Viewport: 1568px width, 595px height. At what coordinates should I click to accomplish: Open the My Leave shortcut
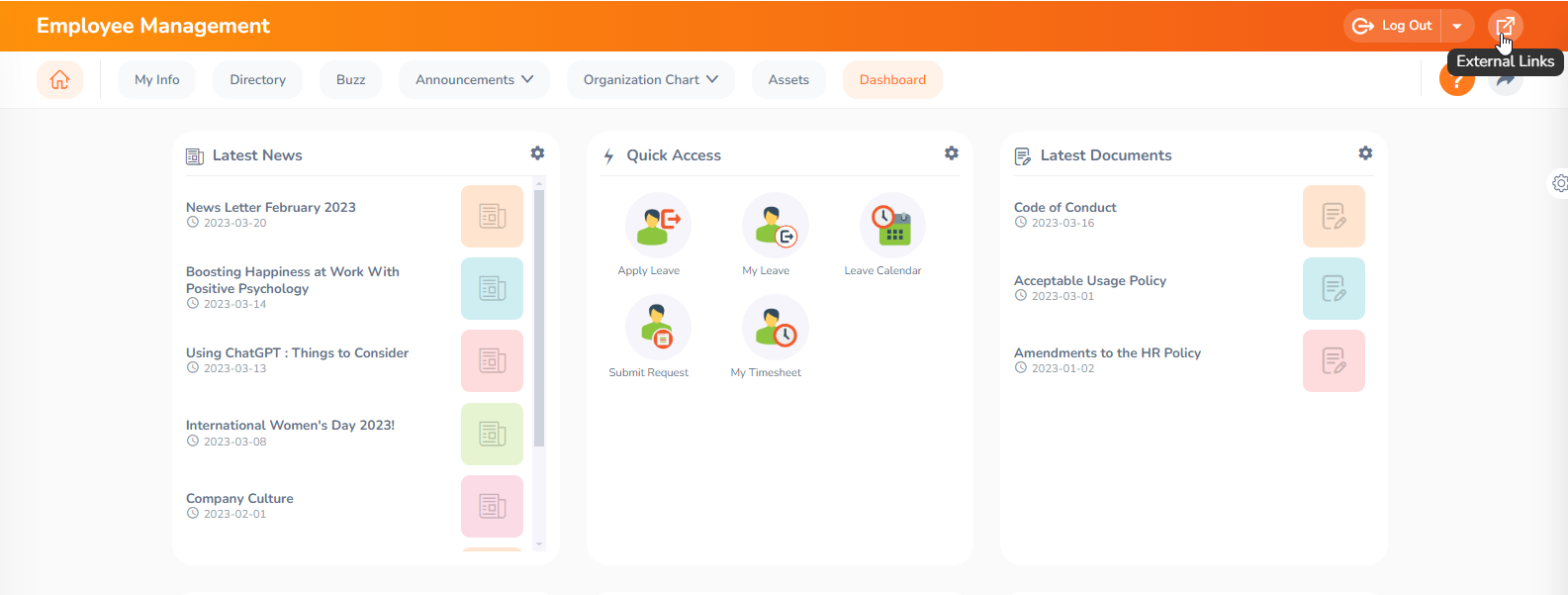pos(775,226)
